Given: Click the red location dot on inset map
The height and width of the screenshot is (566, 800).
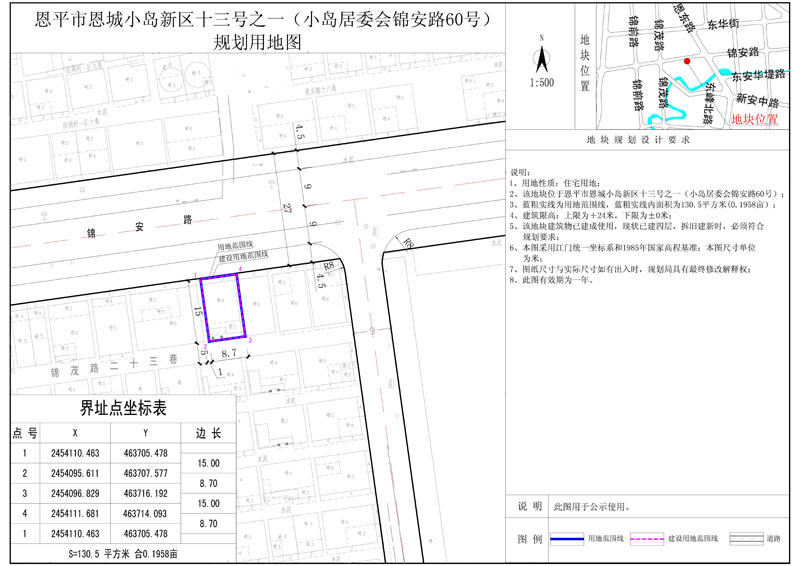Looking at the screenshot, I should (x=686, y=62).
